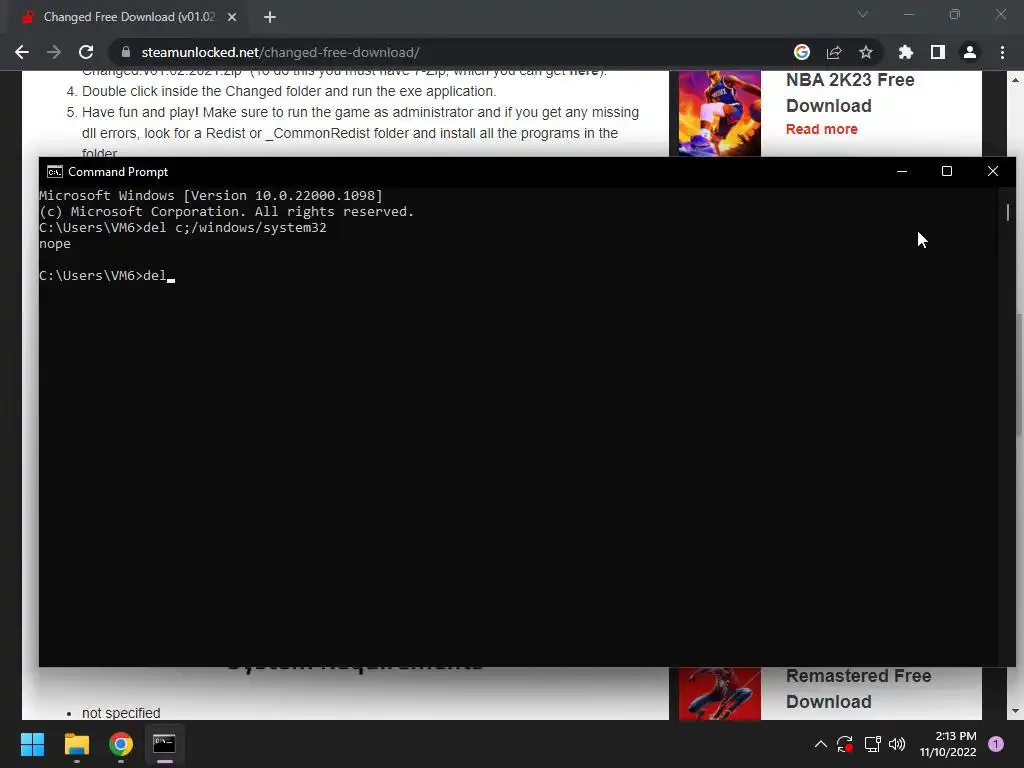Open the Chrome extensions puzzle icon
Viewport: 1024px width, 768px height.
906,52
